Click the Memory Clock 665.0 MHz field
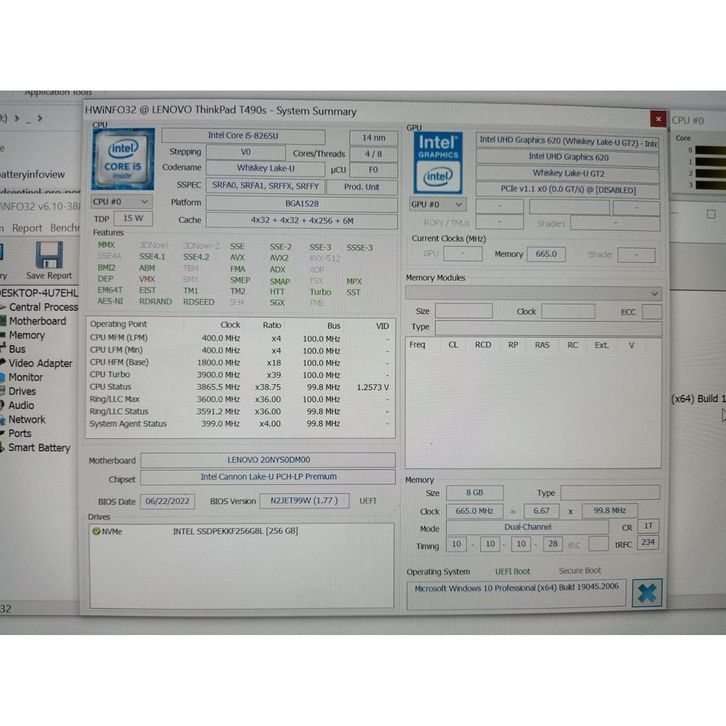The width and height of the screenshot is (726, 726). click(x=475, y=511)
